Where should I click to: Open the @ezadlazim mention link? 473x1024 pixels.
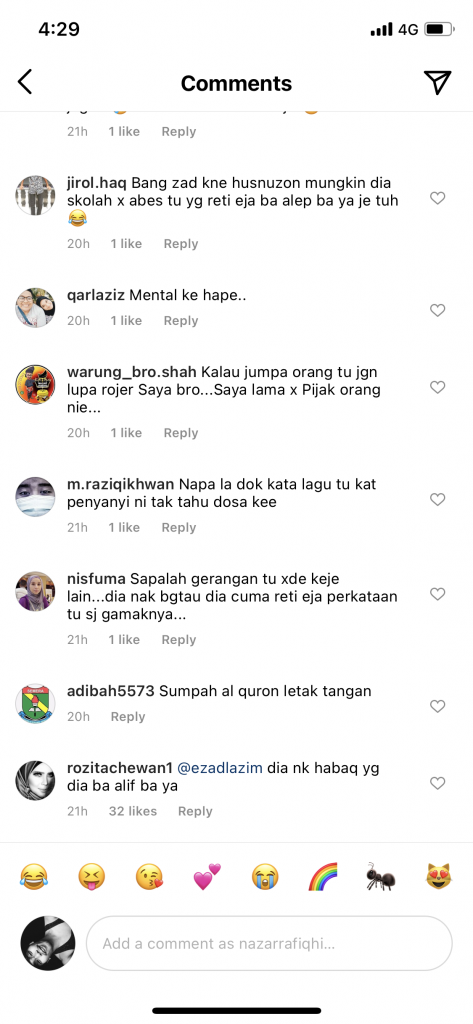pos(220,769)
